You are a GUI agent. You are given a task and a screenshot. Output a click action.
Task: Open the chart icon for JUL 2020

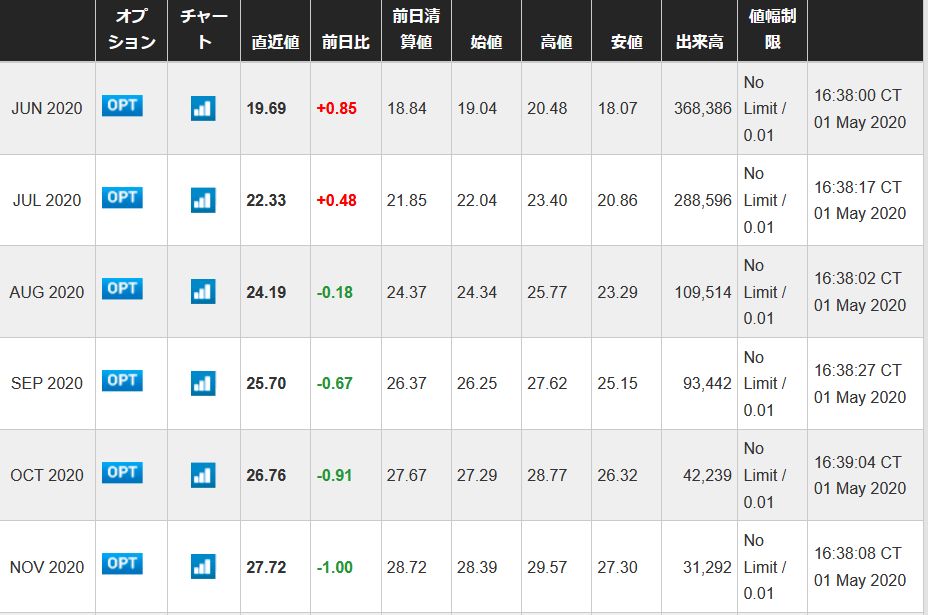pyautogui.click(x=203, y=200)
